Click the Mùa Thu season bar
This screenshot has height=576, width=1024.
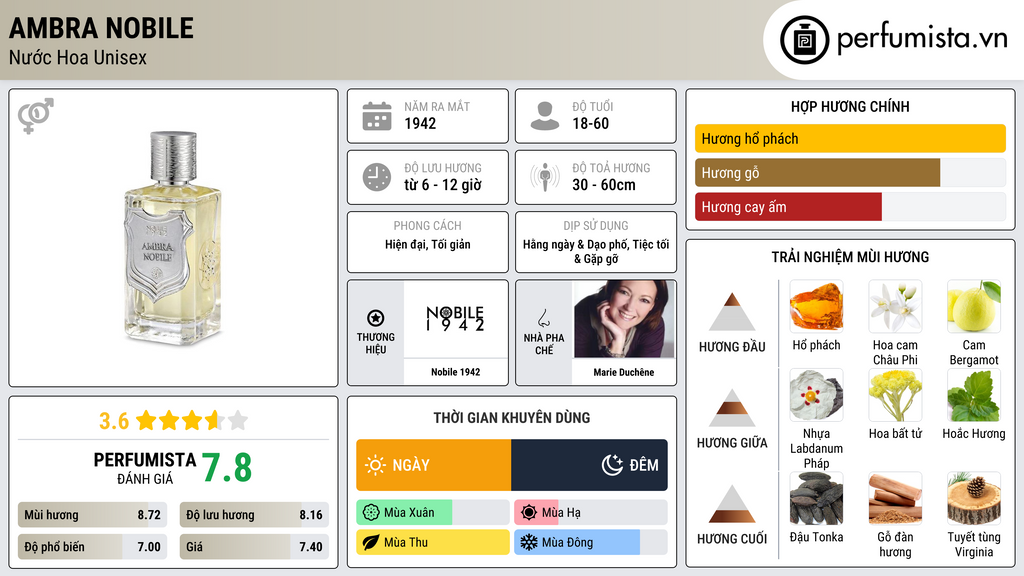tap(433, 542)
